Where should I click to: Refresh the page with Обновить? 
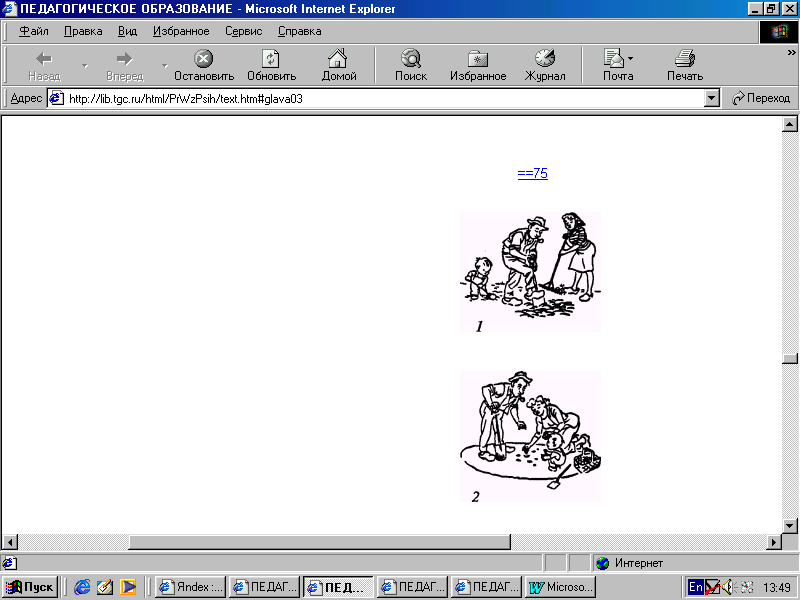271,65
